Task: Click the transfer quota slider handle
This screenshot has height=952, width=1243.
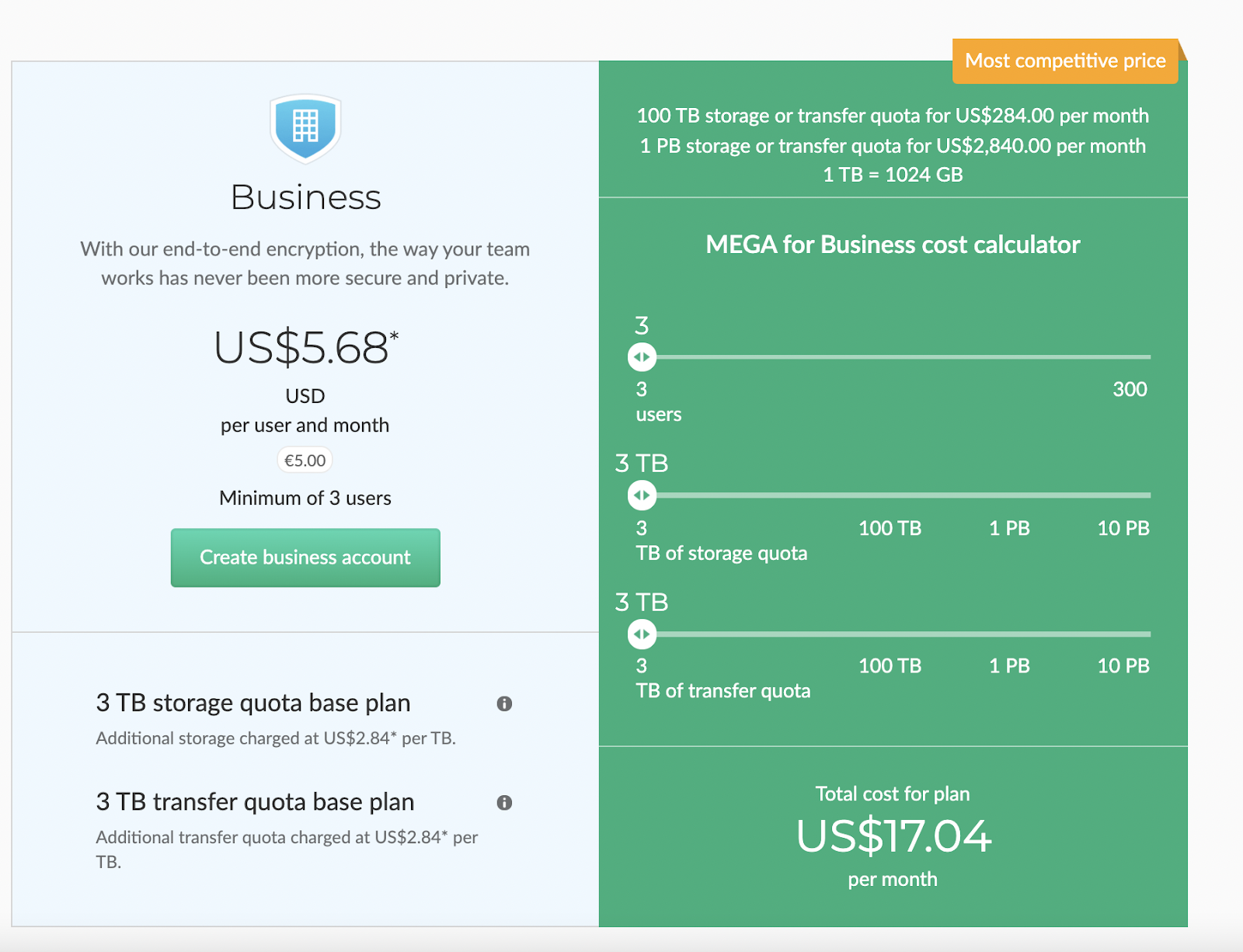Action: (642, 634)
